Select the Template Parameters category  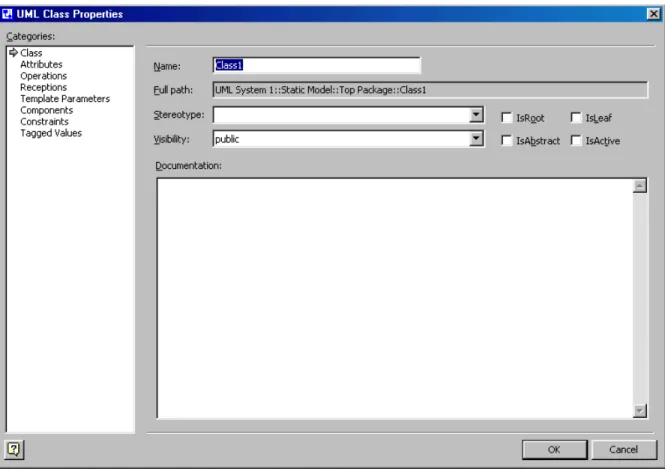pos(65,99)
